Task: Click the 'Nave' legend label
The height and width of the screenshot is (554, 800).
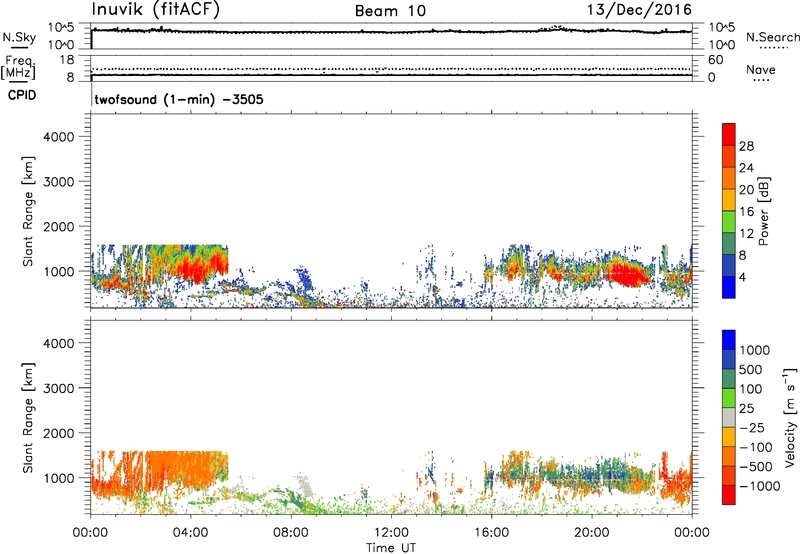Action: (761, 70)
